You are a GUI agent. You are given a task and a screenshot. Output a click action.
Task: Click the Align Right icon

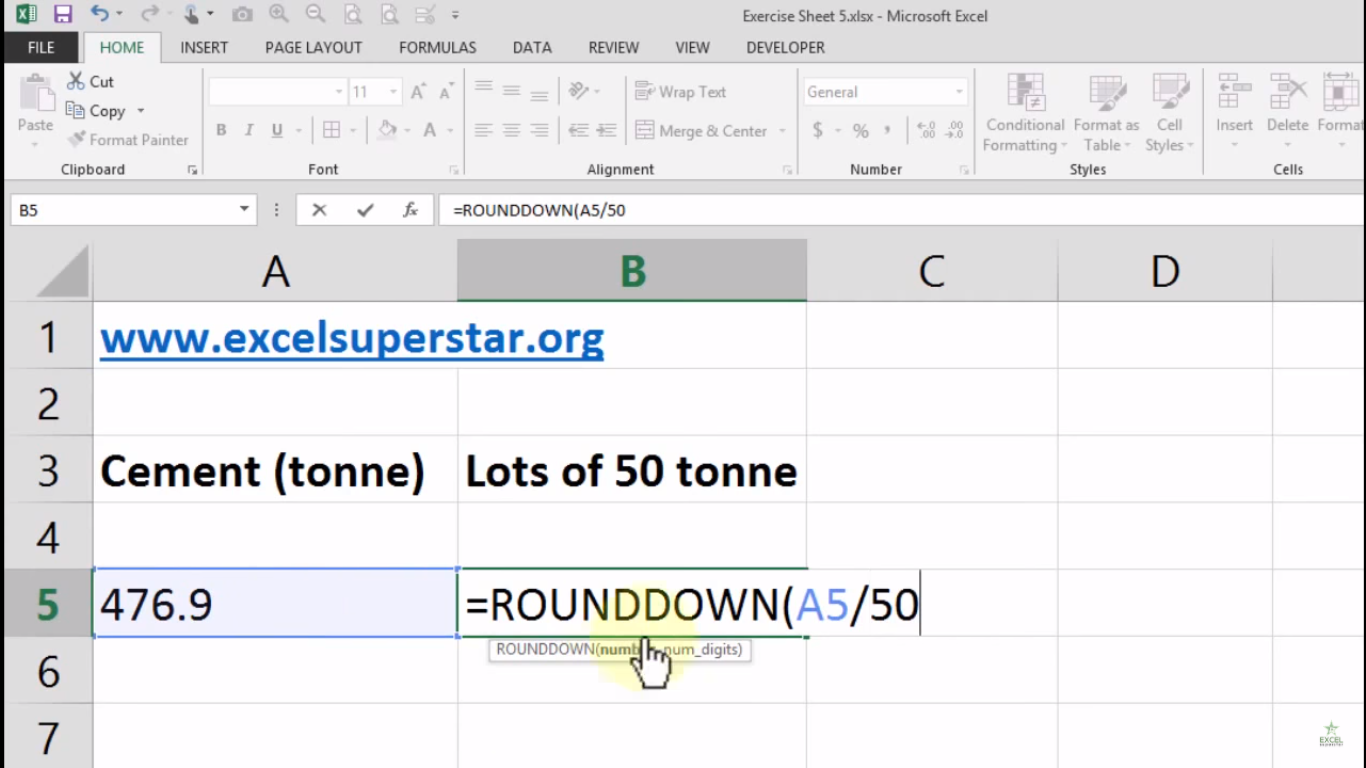click(x=539, y=130)
